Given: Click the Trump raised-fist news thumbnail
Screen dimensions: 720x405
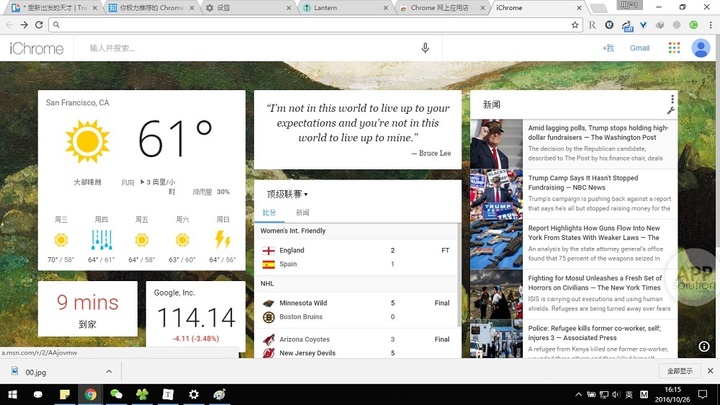Looking at the screenshot, I should (x=496, y=144).
